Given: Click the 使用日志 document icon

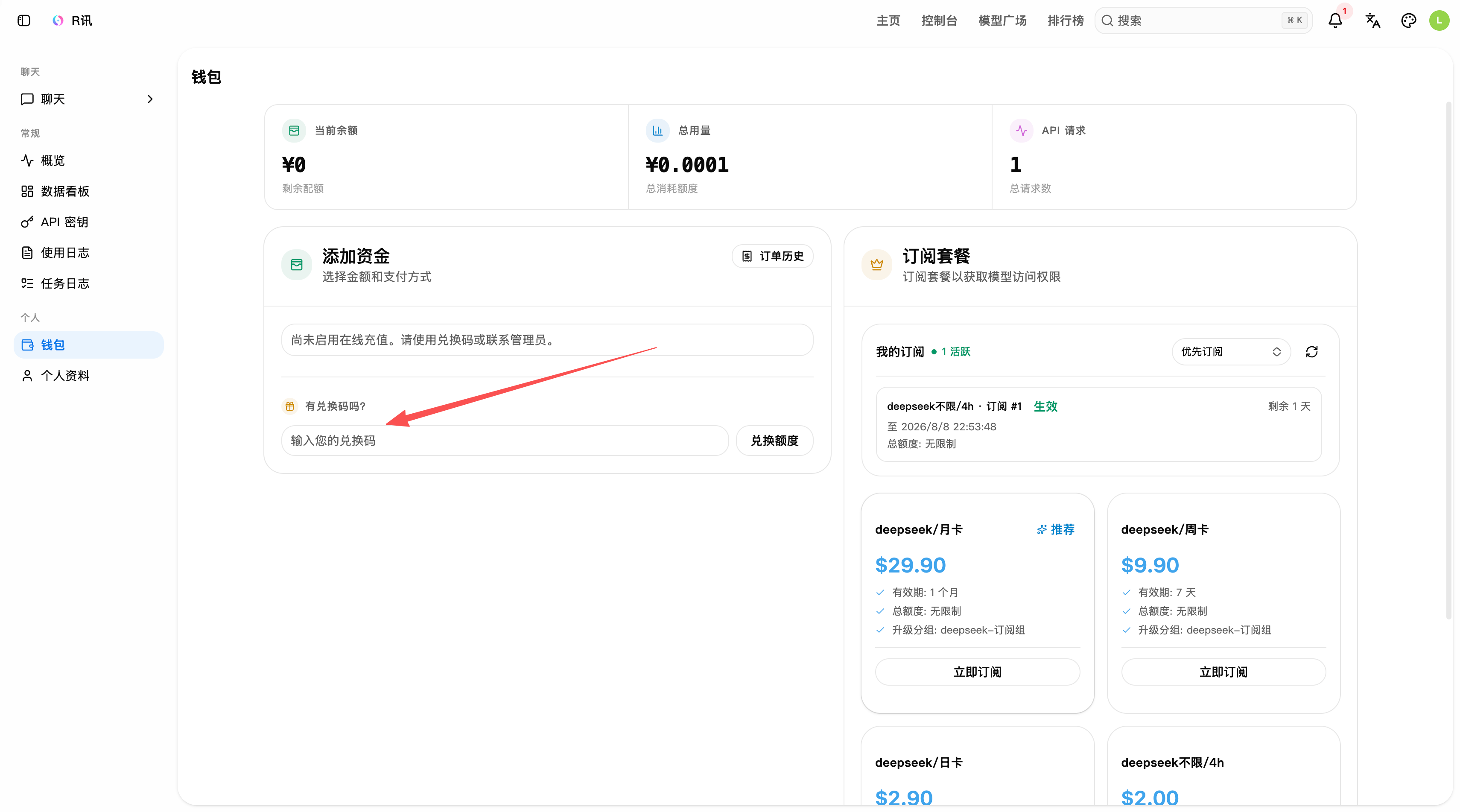Looking at the screenshot, I should pyautogui.click(x=27, y=253).
